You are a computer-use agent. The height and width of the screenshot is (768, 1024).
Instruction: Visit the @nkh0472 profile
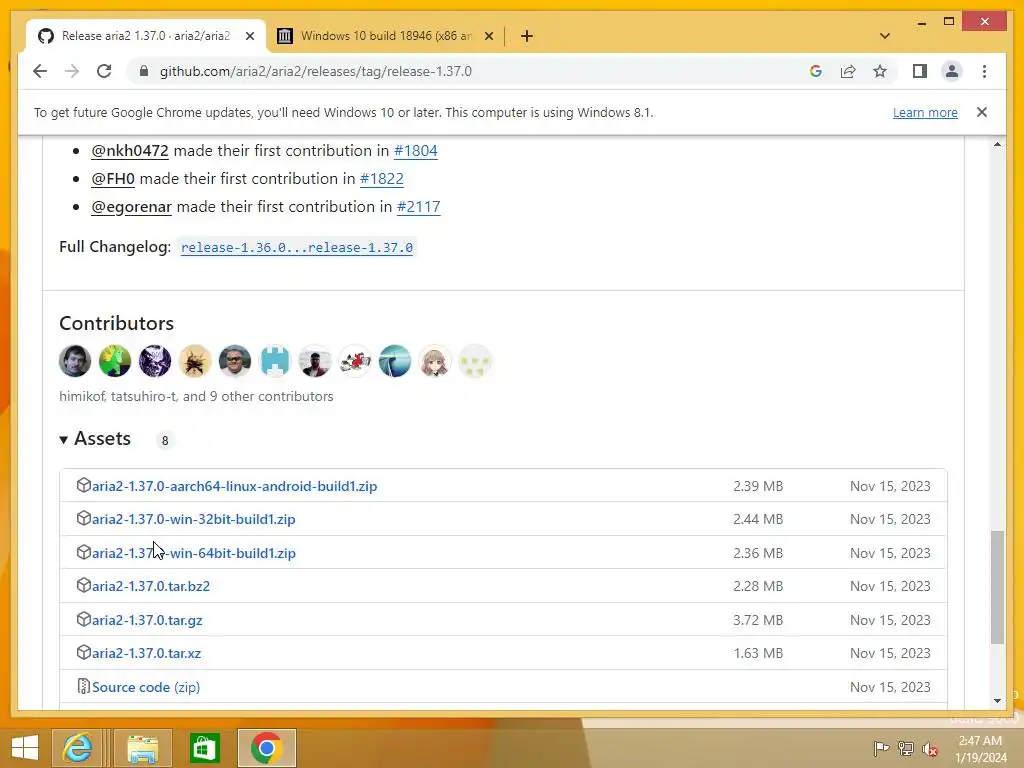coord(129,151)
